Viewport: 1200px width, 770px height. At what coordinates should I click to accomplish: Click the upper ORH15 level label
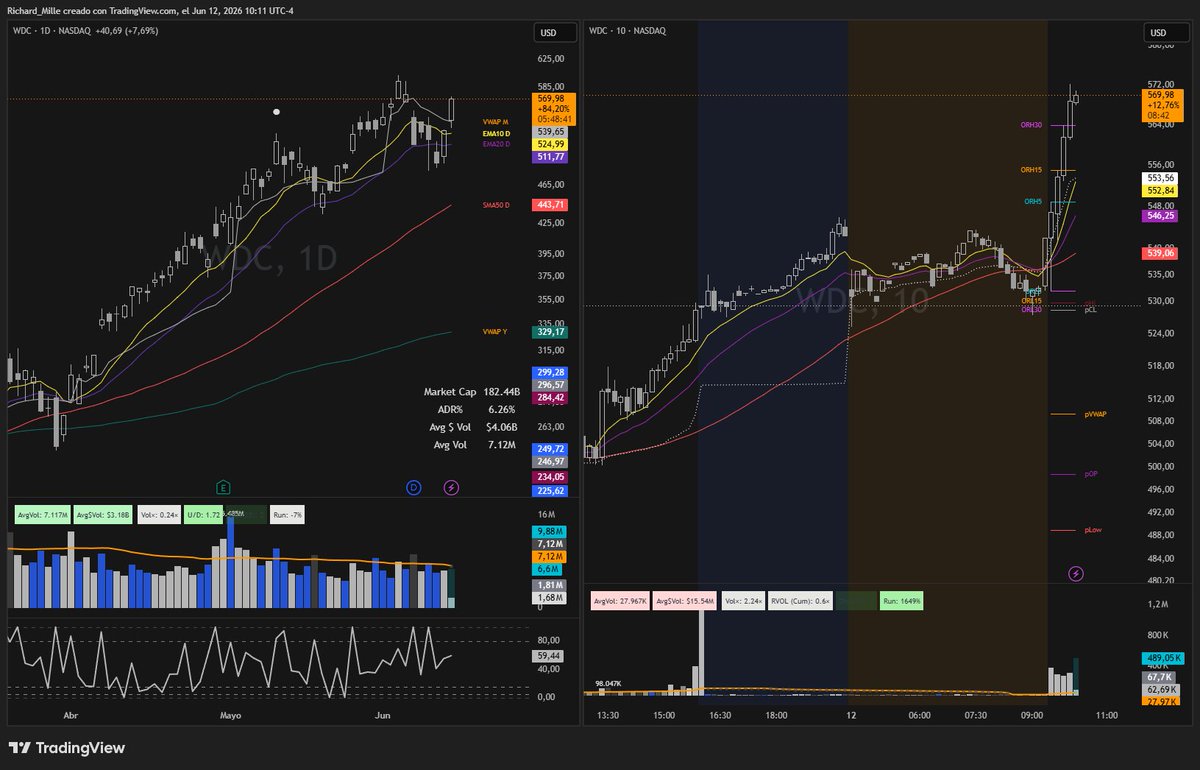coord(1031,170)
